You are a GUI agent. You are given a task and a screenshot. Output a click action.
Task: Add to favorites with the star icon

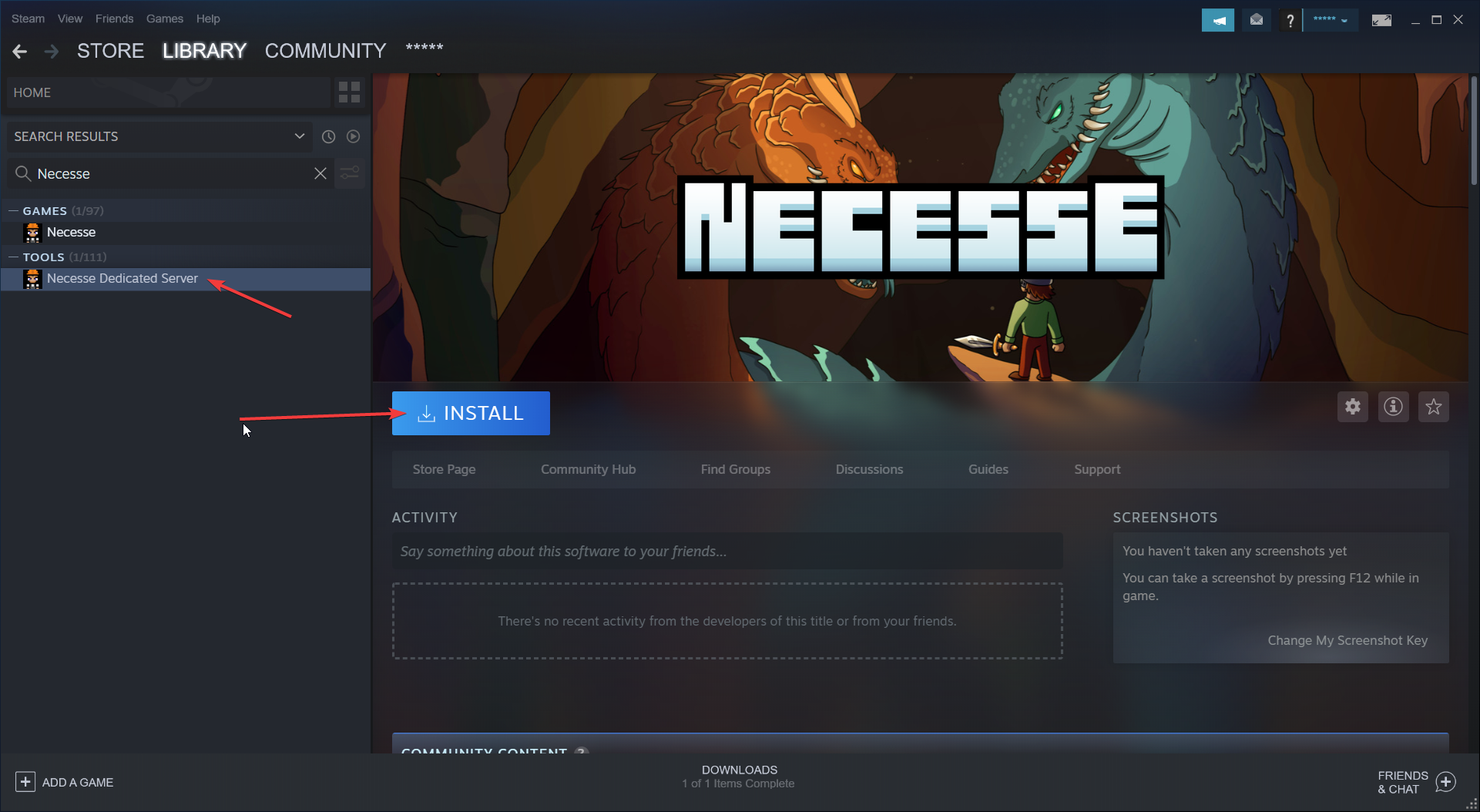1434,407
